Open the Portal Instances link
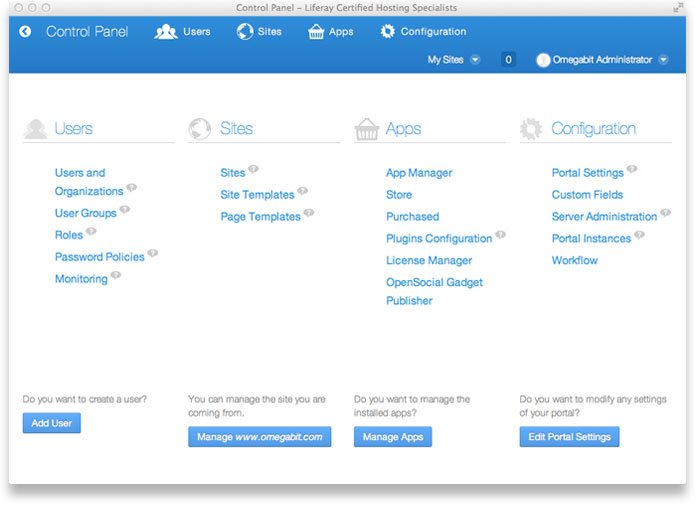Viewport: 695px width, 510px height. [x=591, y=239]
